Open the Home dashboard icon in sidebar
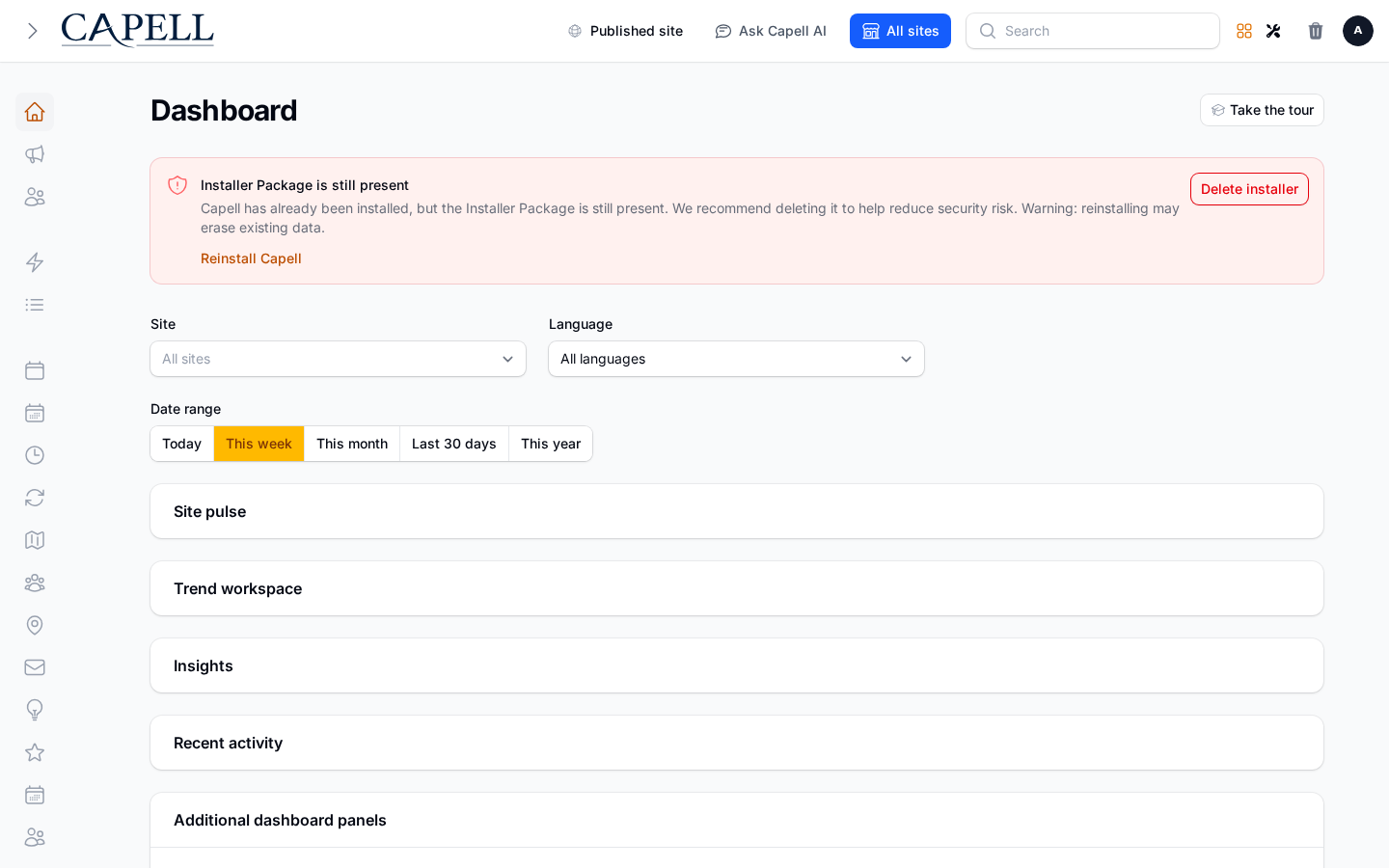The width and height of the screenshot is (1389, 868). (35, 112)
